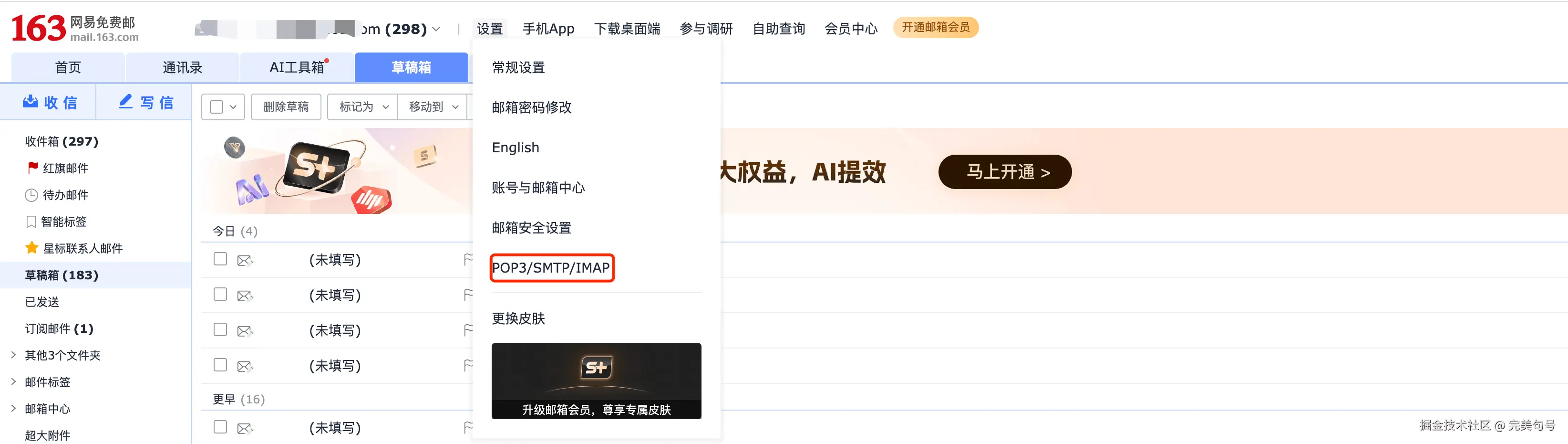Open the 移动到 dropdown
Image resolution: width=1568 pixels, height=444 pixels.
433,107
